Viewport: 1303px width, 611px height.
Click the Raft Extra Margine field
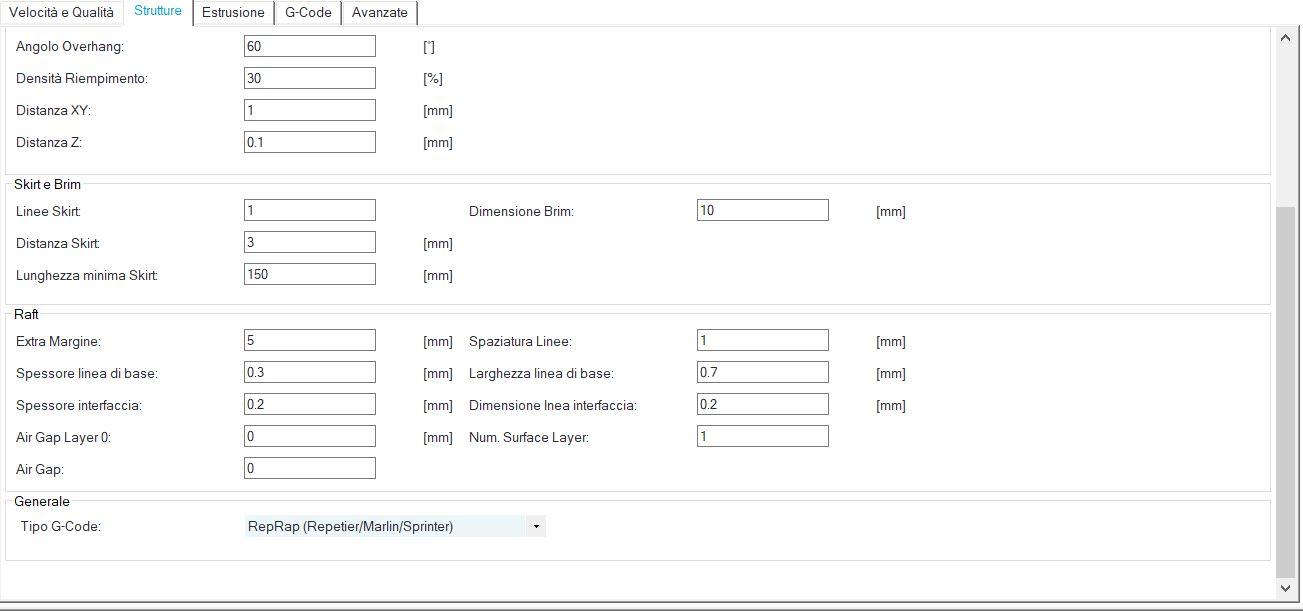[x=310, y=340]
